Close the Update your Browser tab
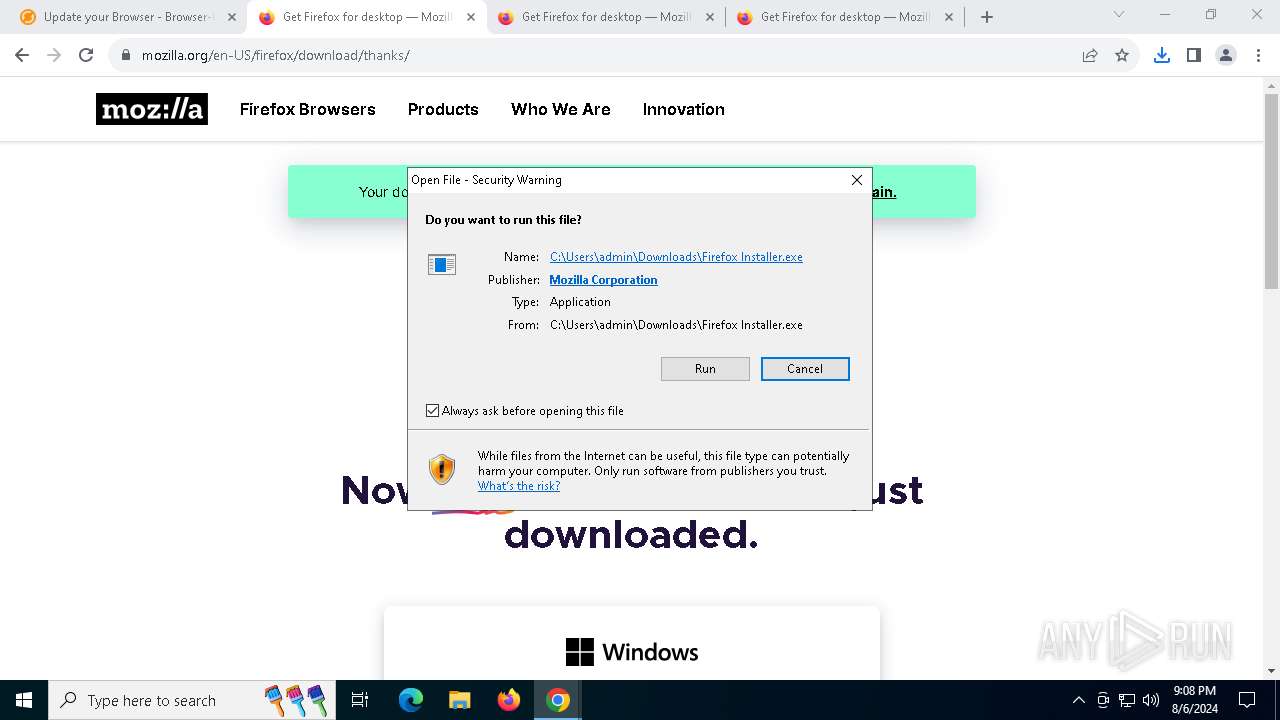Viewport: 1280px width, 720px height. 232,17
